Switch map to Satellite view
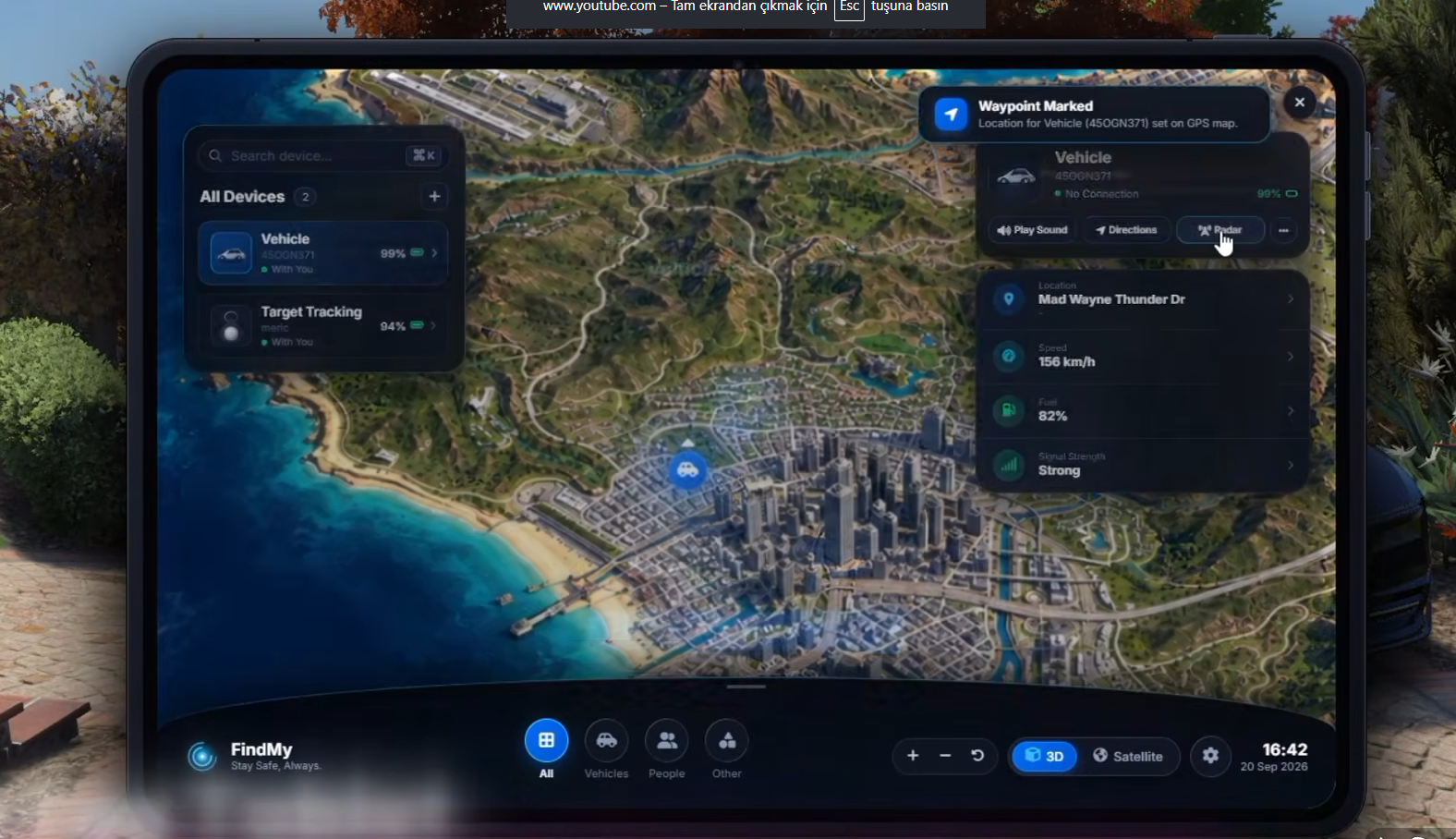Viewport: 1456px width, 839px height. 1128,756
